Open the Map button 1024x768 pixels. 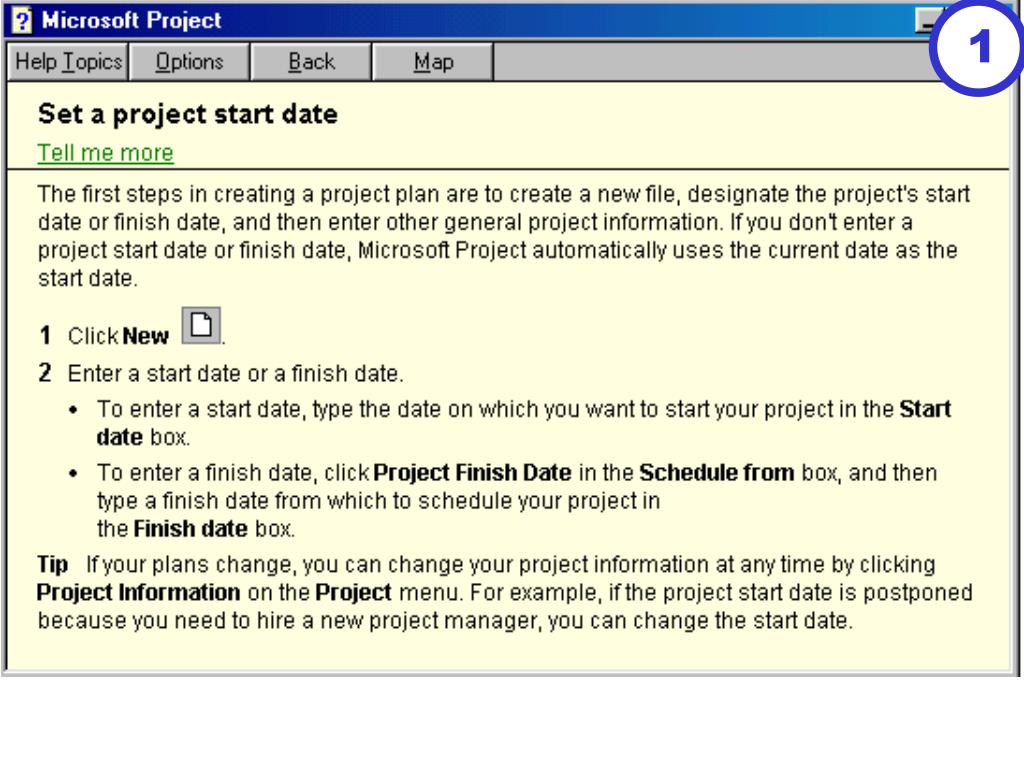[x=433, y=62]
